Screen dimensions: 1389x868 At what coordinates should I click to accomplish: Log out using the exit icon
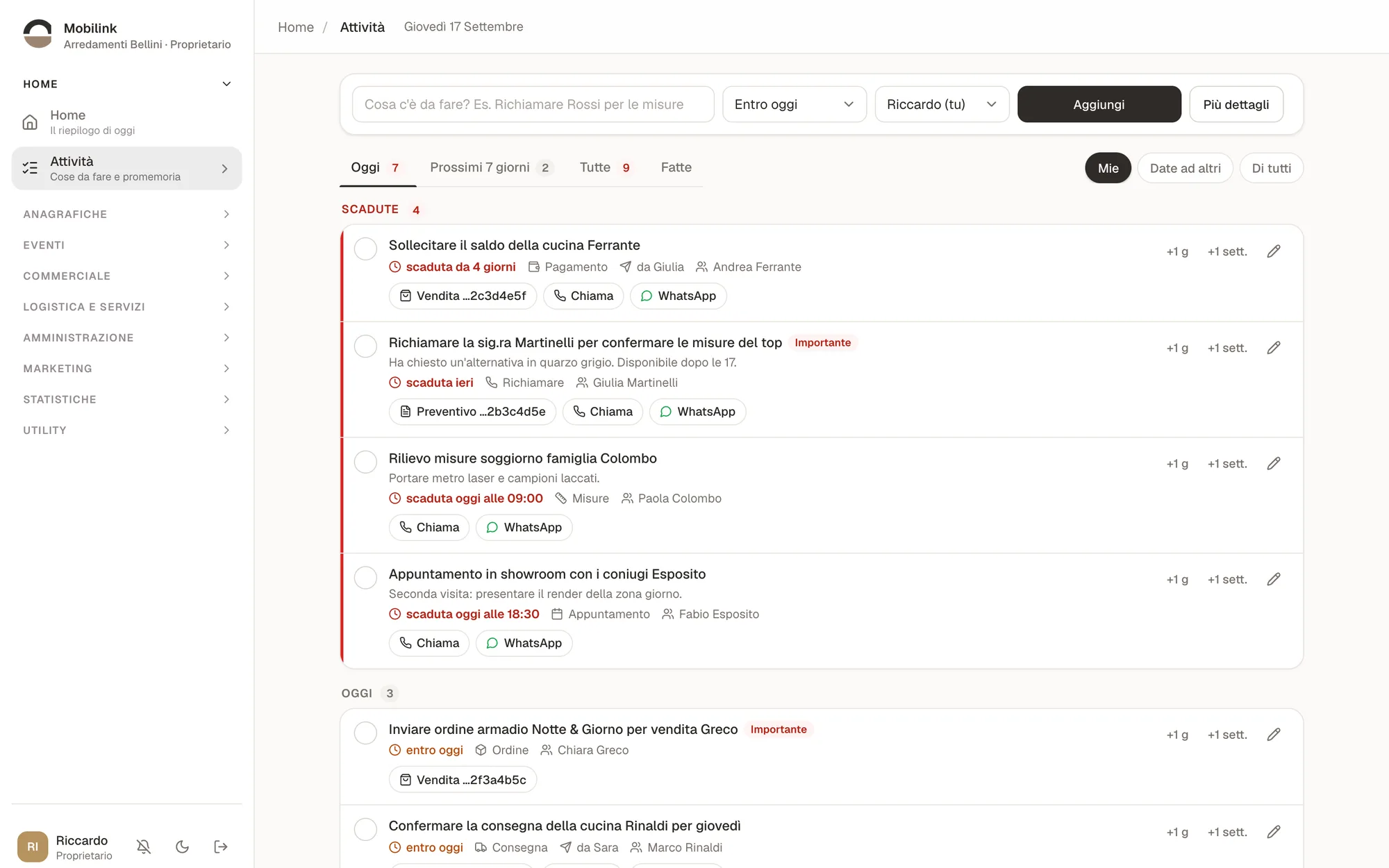pyautogui.click(x=221, y=846)
